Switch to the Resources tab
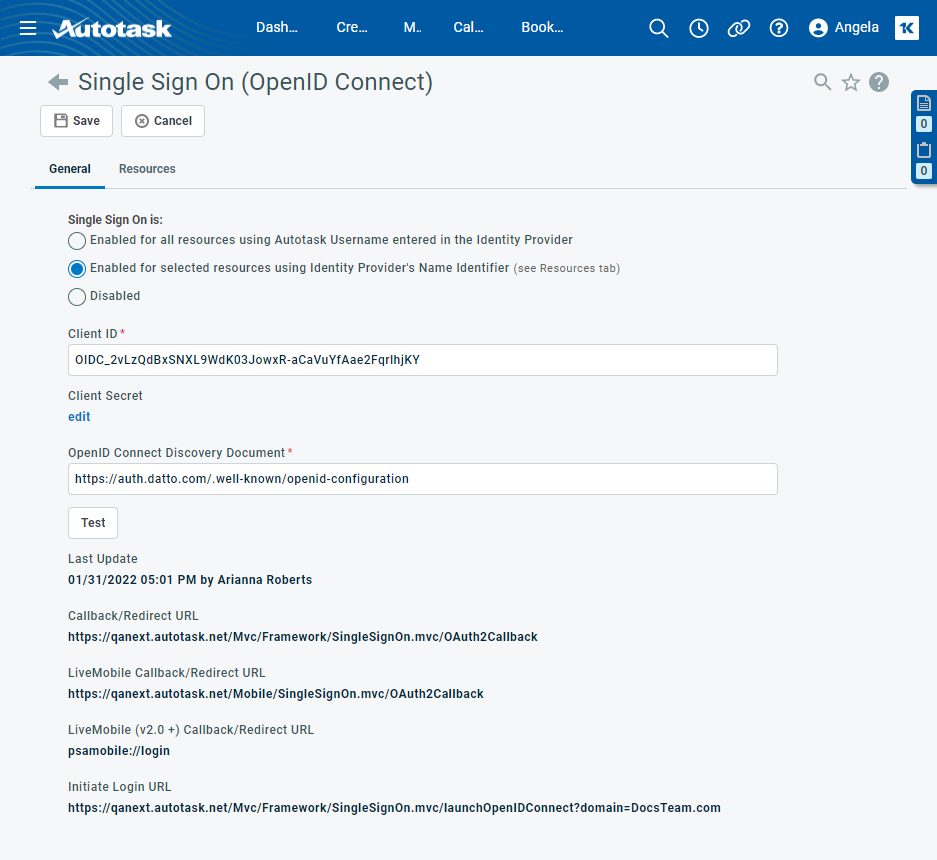The width and height of the screenshot is (937, 860). coord(147,169)
